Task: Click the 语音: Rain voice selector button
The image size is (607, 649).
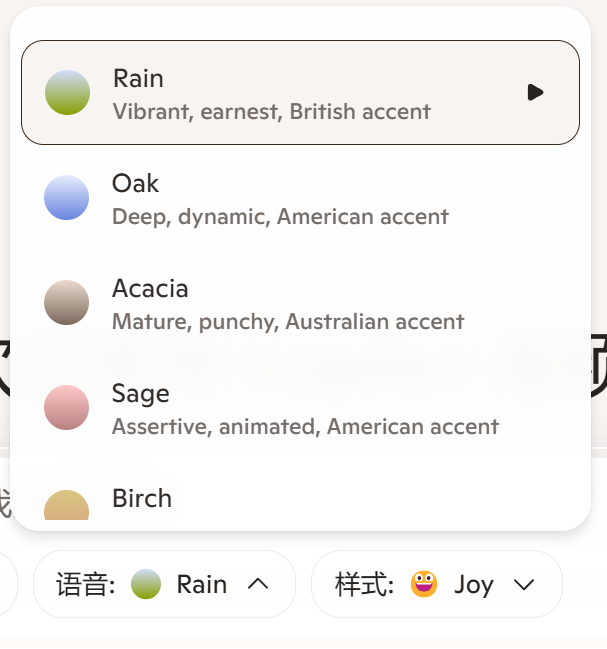Action: (164, 584)
